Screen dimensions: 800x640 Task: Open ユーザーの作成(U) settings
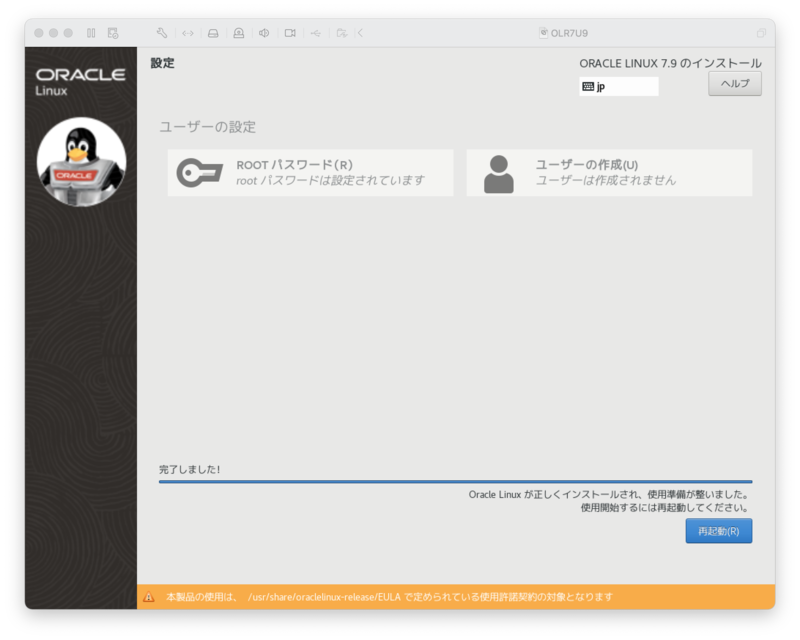[609, 173]
